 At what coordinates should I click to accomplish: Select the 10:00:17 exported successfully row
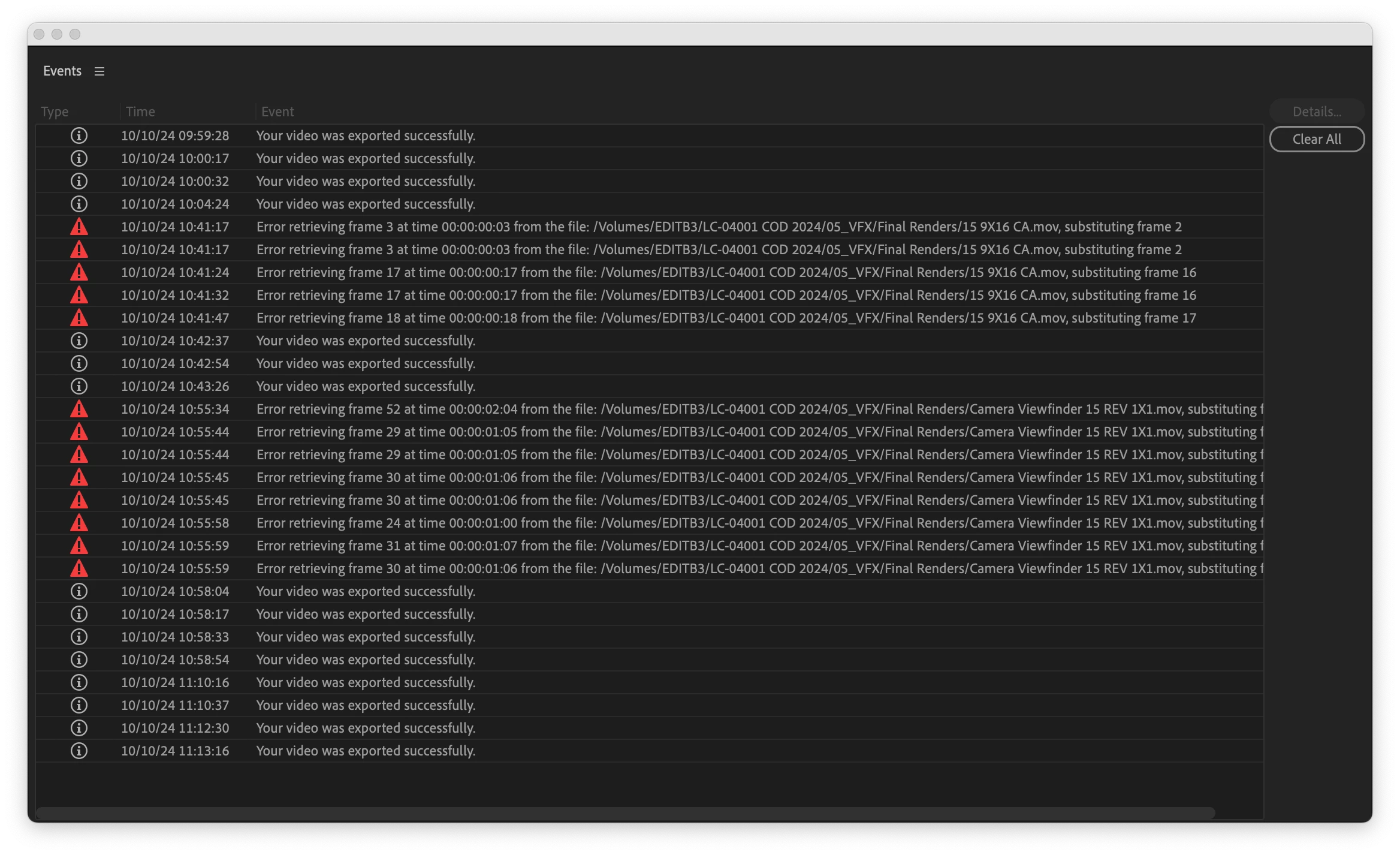(x=366, y=158)
